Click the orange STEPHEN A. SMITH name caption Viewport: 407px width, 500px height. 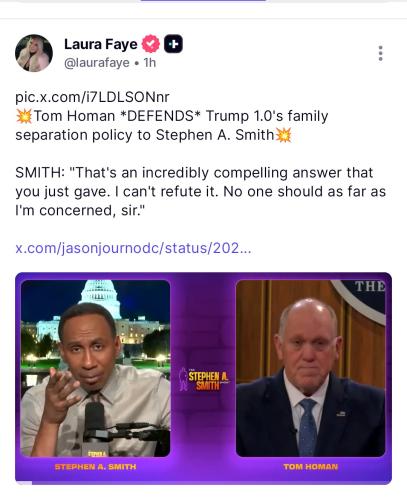click(95, 467)
